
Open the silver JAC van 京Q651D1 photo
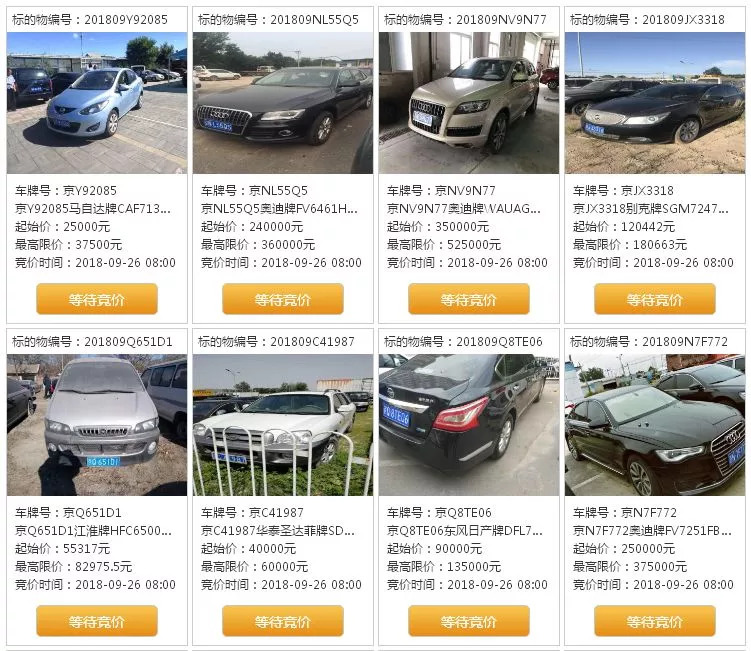tap(97, 425)
